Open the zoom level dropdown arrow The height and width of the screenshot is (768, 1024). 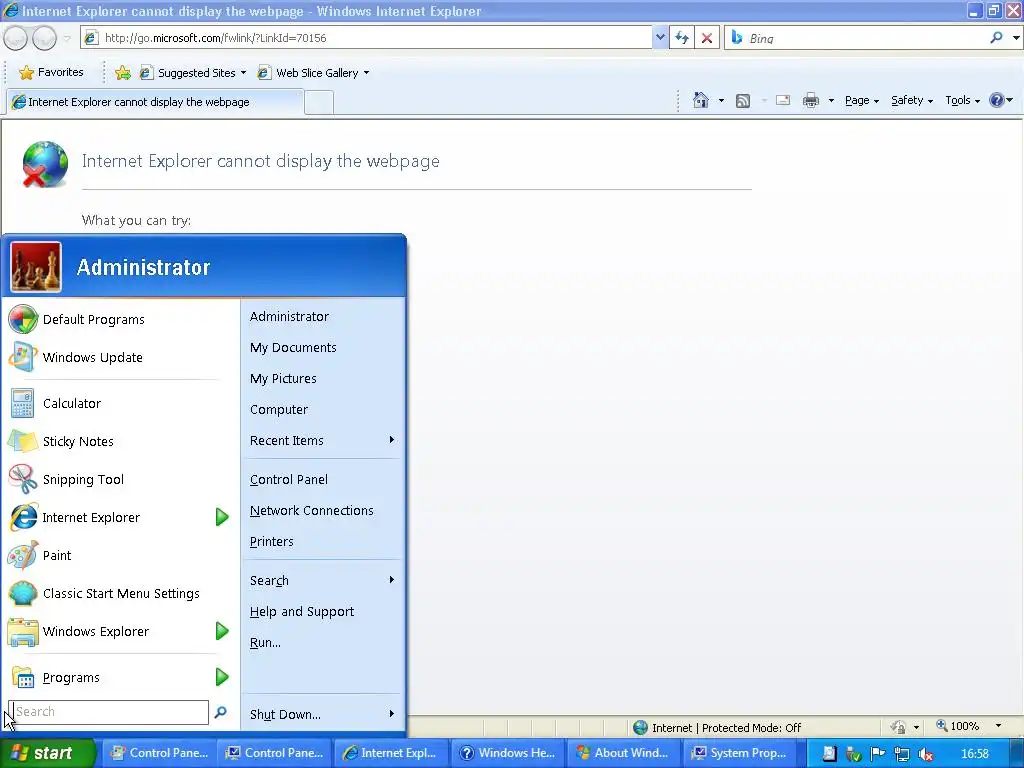998,726
